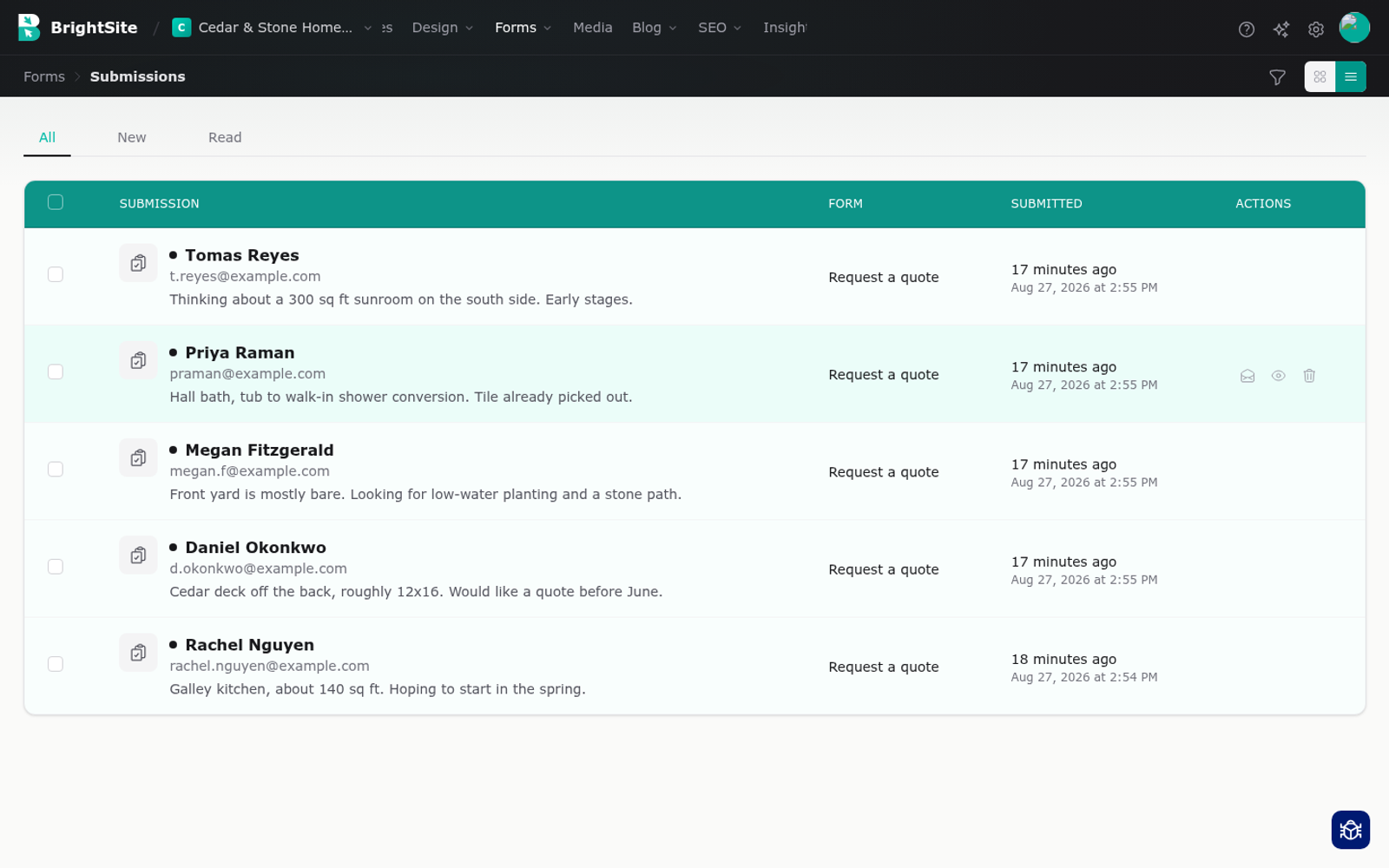Click 18 minutes ago timestamp

click(x=1063, y=659)
